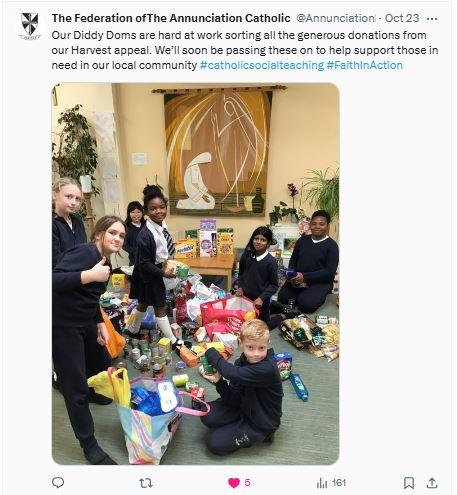
Task: Click the view count showing 161
Action: [339, 483]
